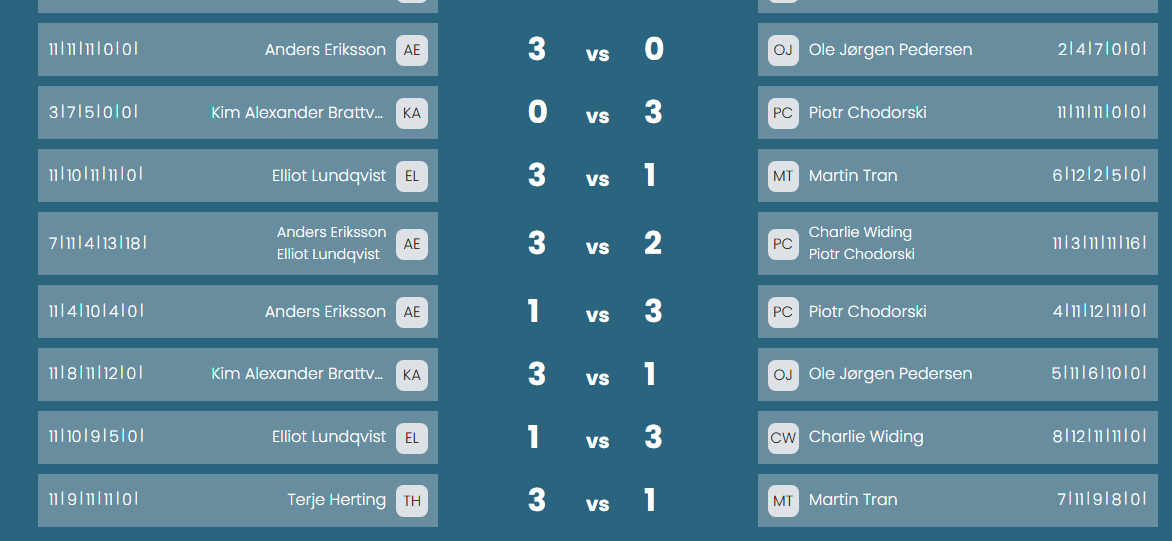Click Martin Tran's set scores 7|11|9|8|0
The height and width of the screenshot is (541, 1172).
point(1101,499)
